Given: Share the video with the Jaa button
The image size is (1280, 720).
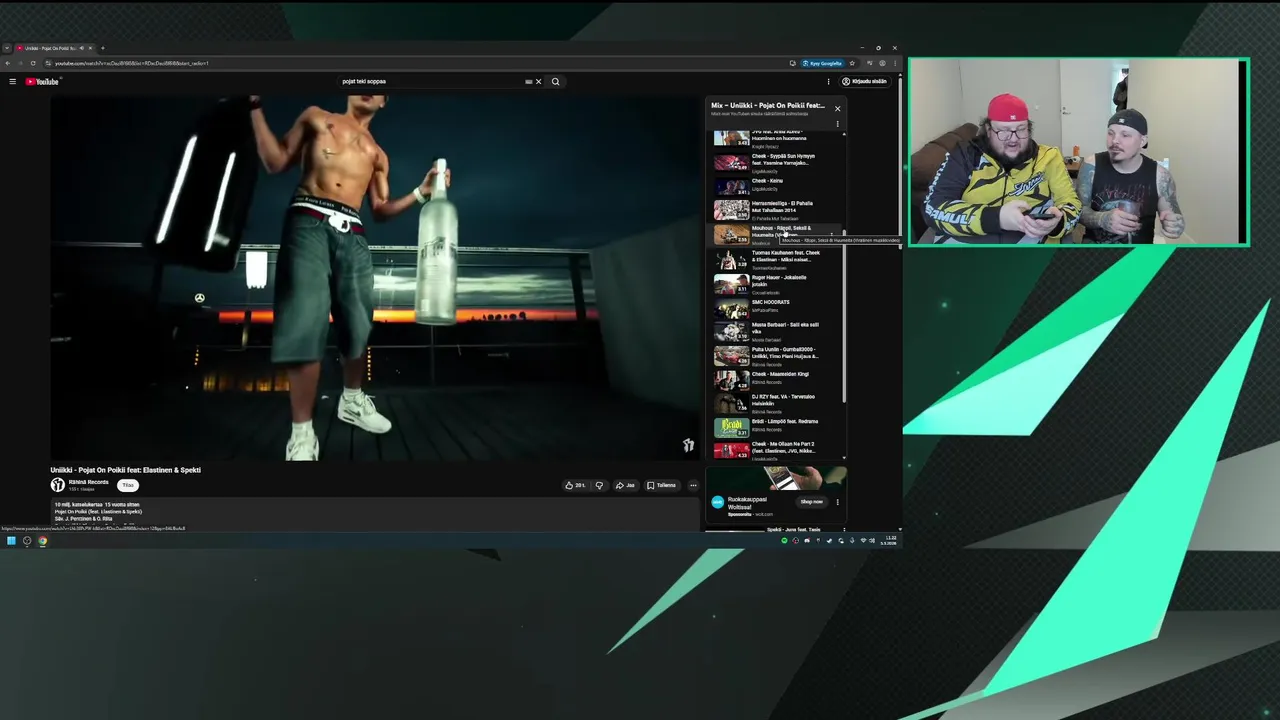Looking at the screenshot, I should coord(625,485).
